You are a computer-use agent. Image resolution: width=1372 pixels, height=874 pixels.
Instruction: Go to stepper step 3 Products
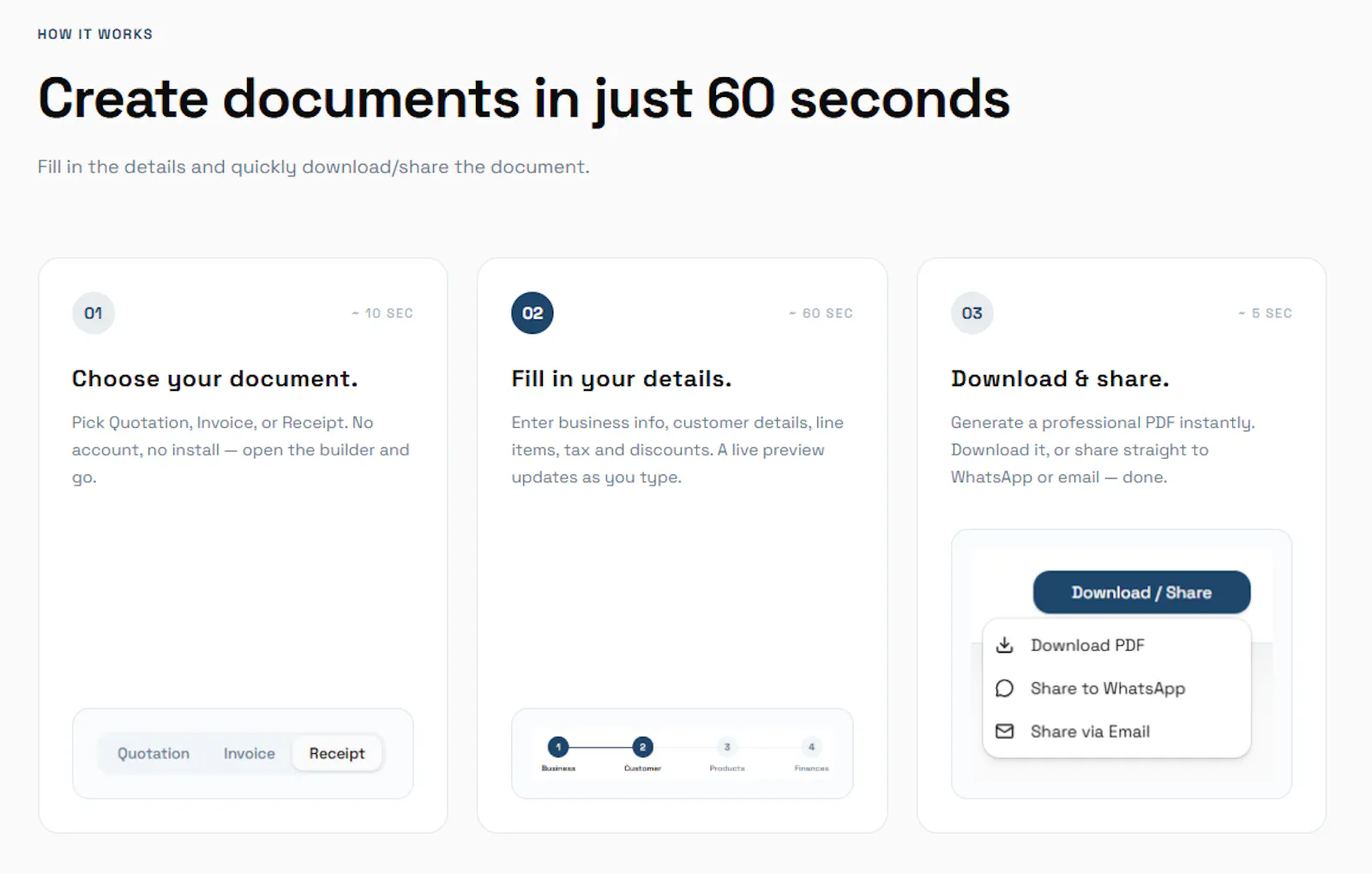(x=727, y=752)
